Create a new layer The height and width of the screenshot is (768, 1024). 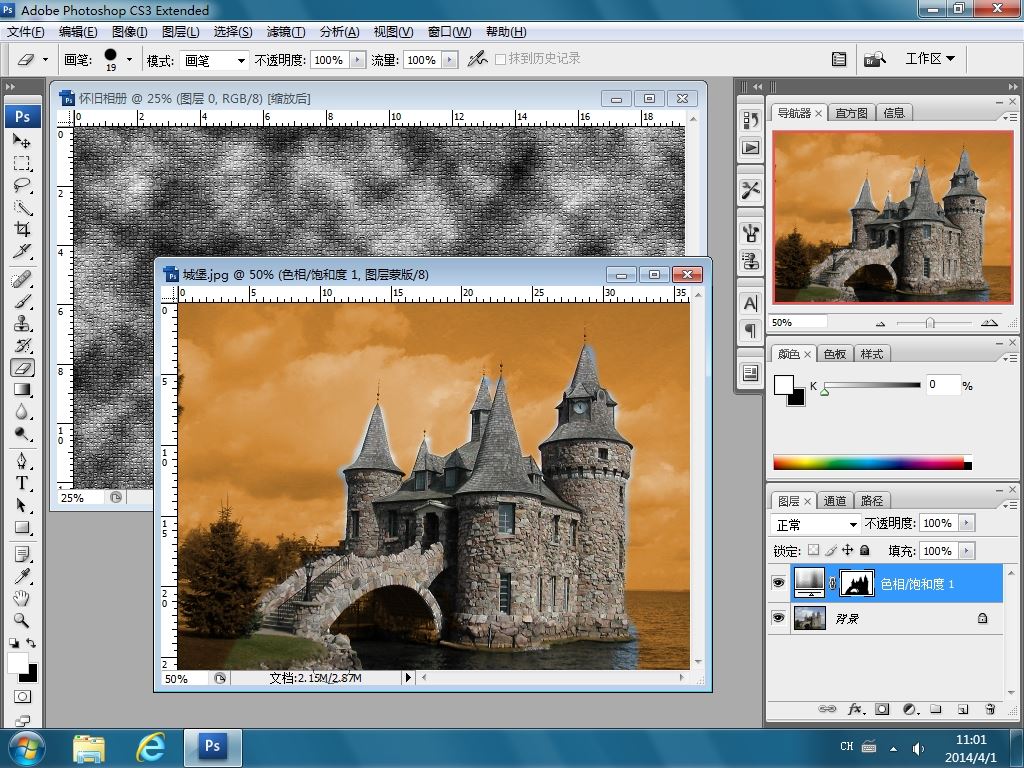pyautogui.click(x=963, y=709)
